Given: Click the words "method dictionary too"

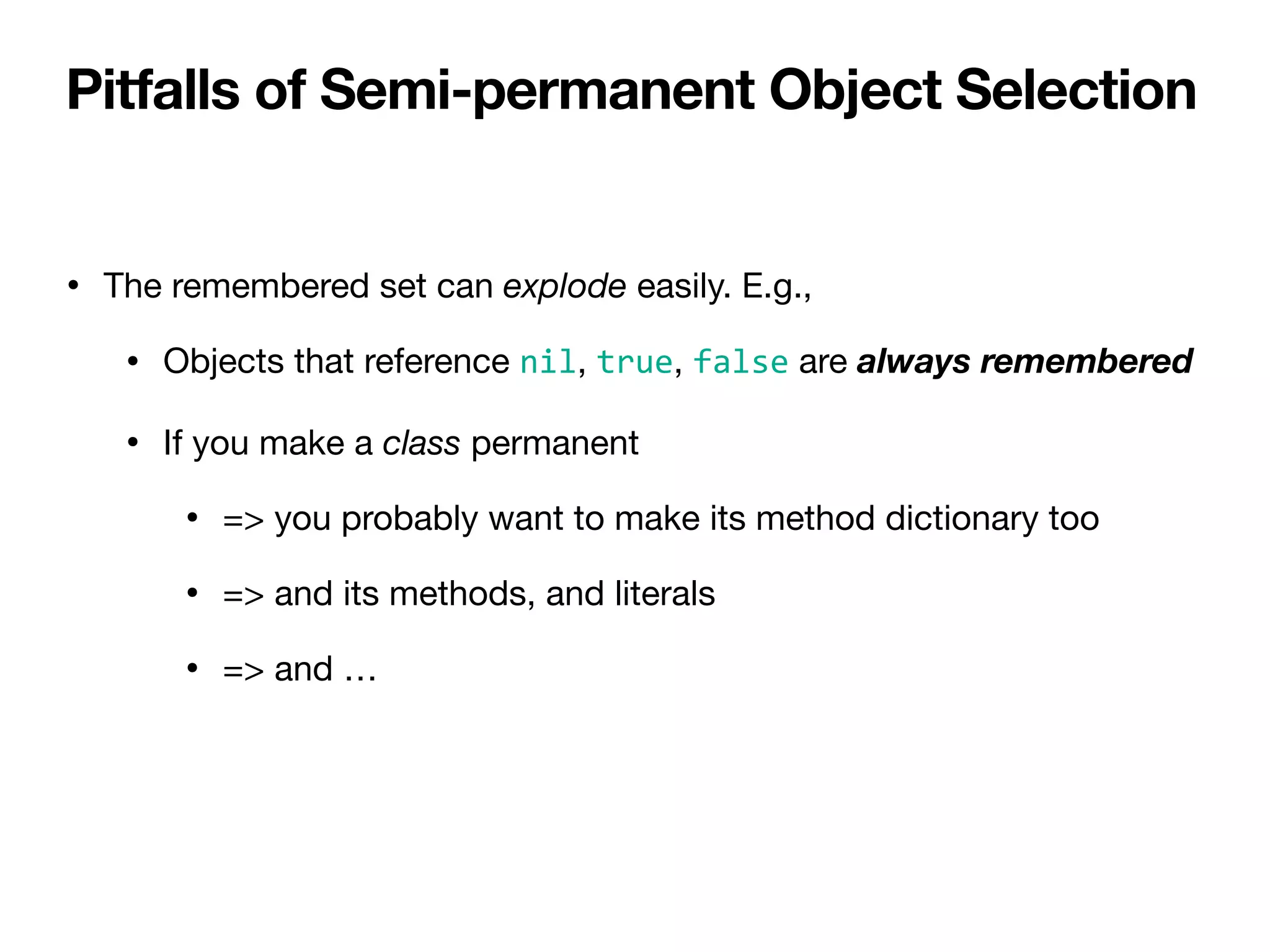Looking at the screenshot, I should pos(928,519).
